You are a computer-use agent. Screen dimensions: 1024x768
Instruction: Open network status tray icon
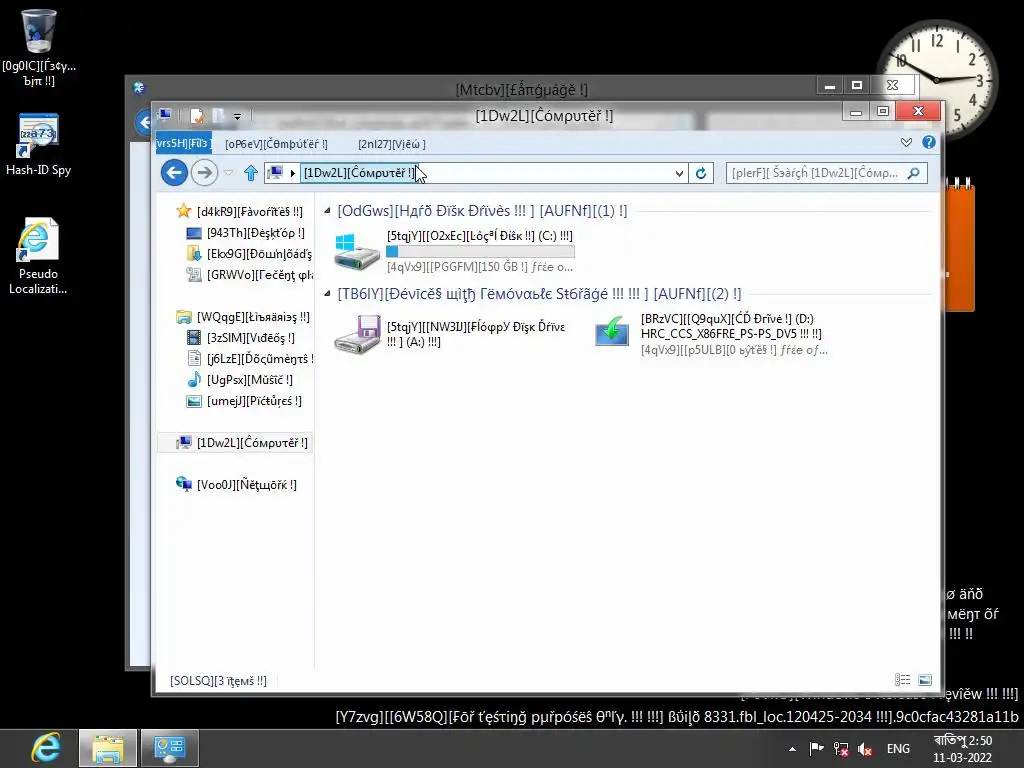pyautogui.click(x=841, y=748)
